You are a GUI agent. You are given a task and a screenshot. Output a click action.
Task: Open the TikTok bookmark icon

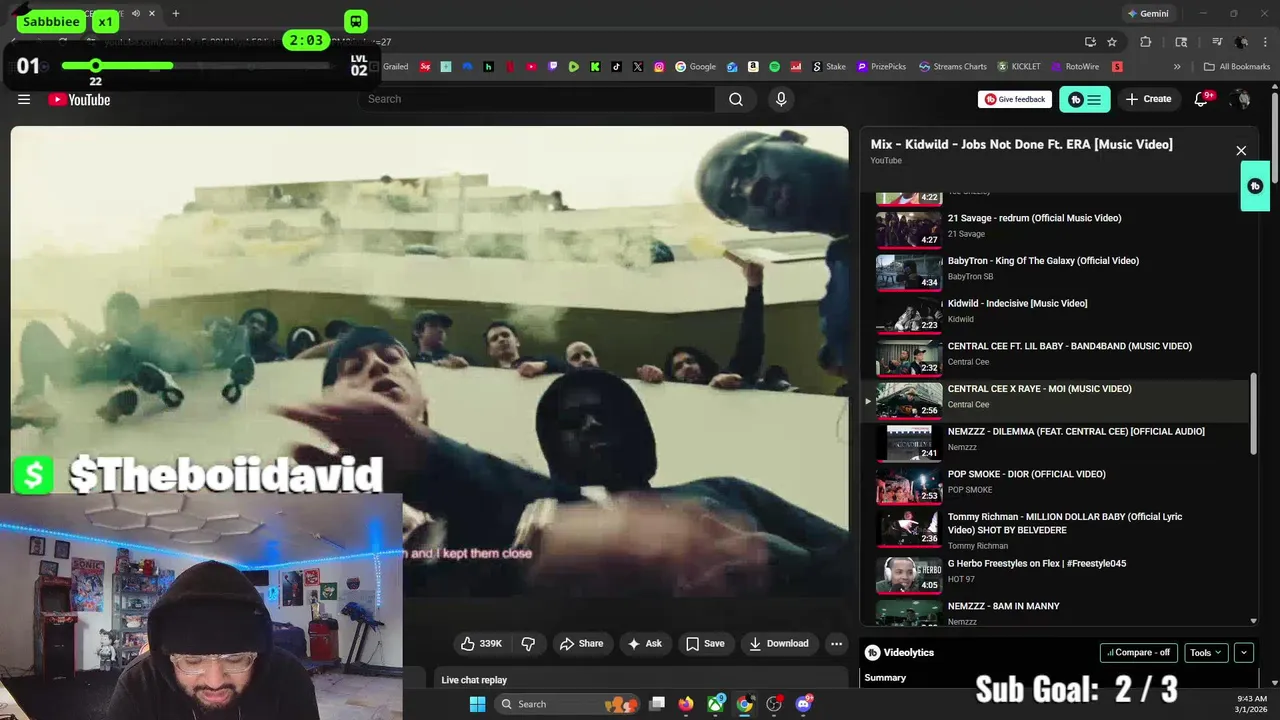click(x=616, y=67)
